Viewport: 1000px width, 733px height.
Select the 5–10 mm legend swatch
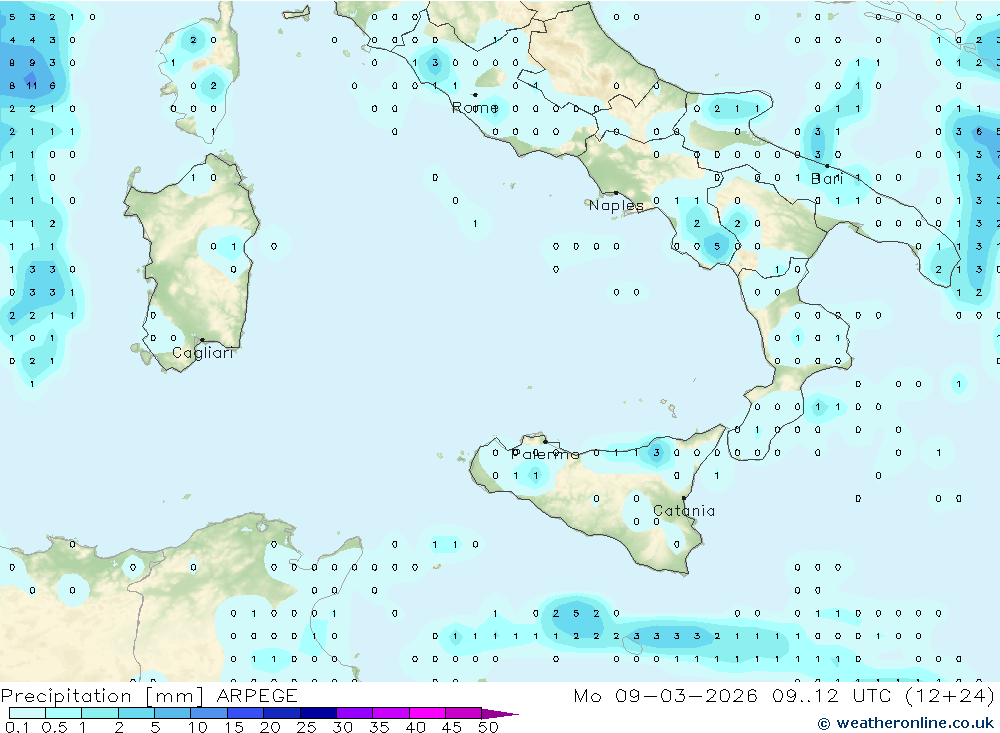click(172, 713)
